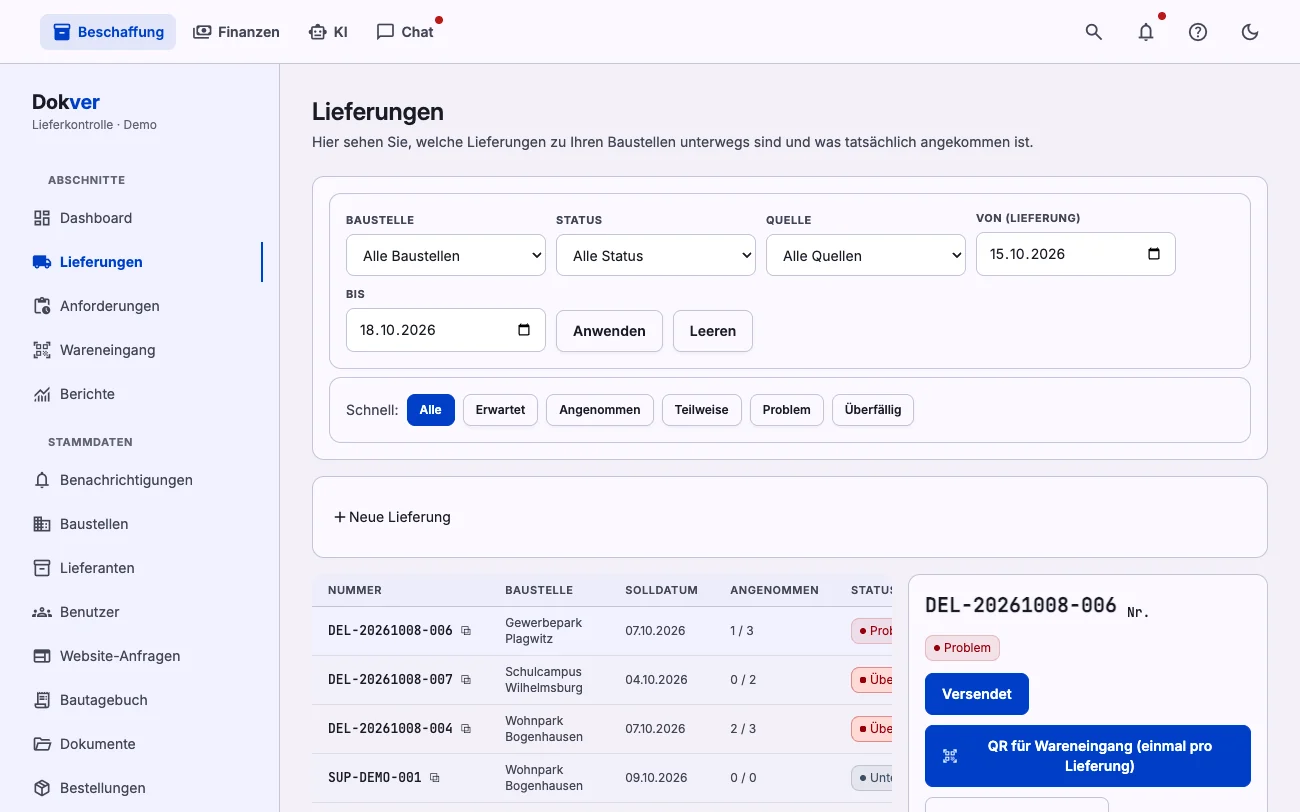Select the Alle quick filter

(431, 410)
